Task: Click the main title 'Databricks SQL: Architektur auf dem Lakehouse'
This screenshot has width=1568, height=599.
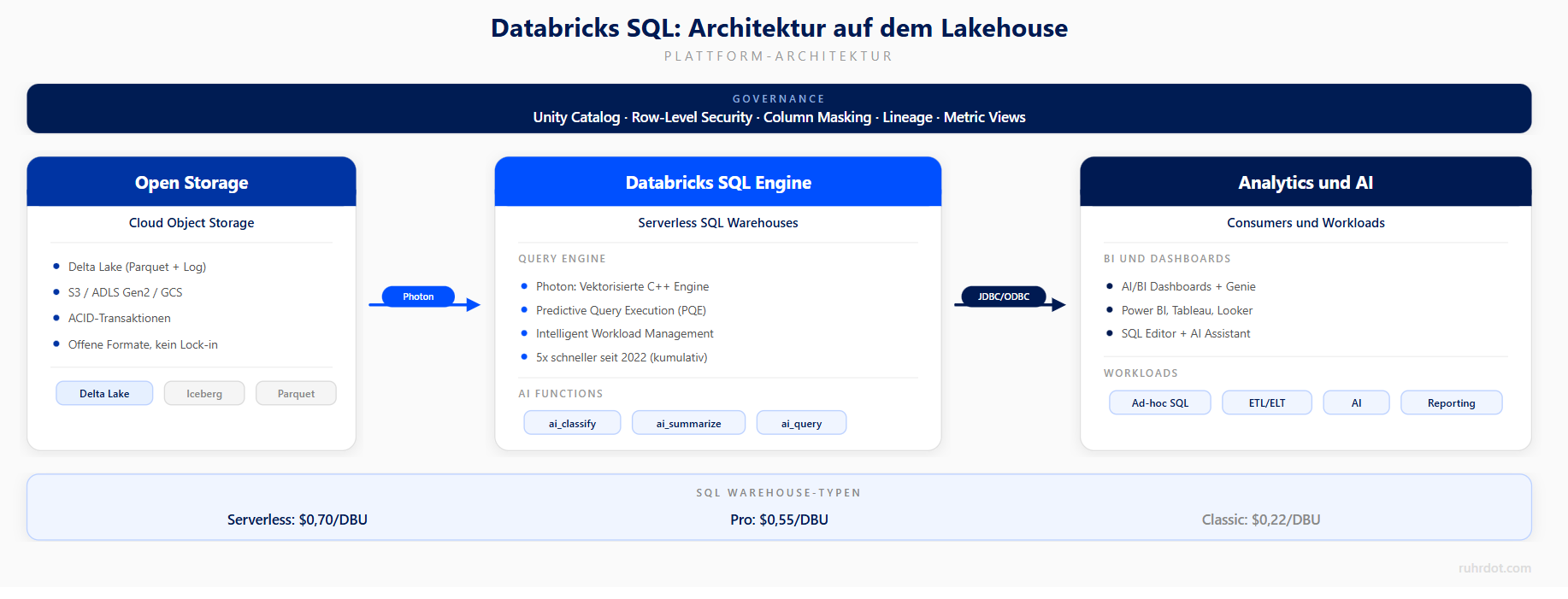Action: point(779,28)
